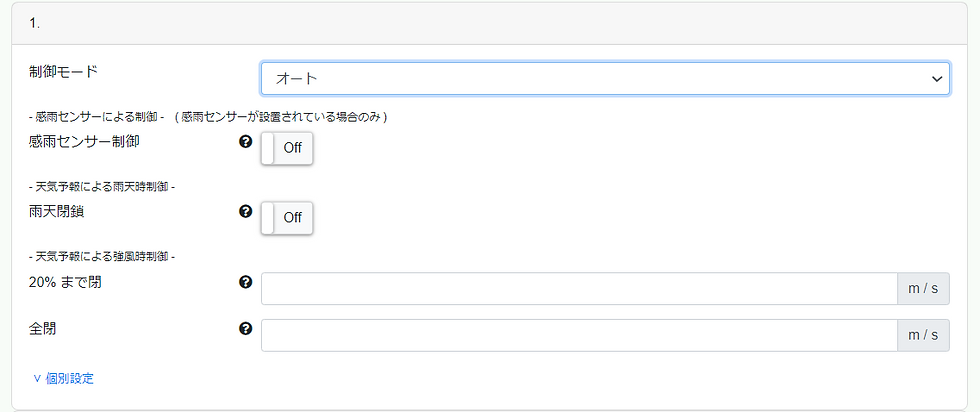Image resolution: width=980 pixels, height=412 pixels.
Task: Enable the 感雨センサー制御 switch
Action: (x=287, y=148)
